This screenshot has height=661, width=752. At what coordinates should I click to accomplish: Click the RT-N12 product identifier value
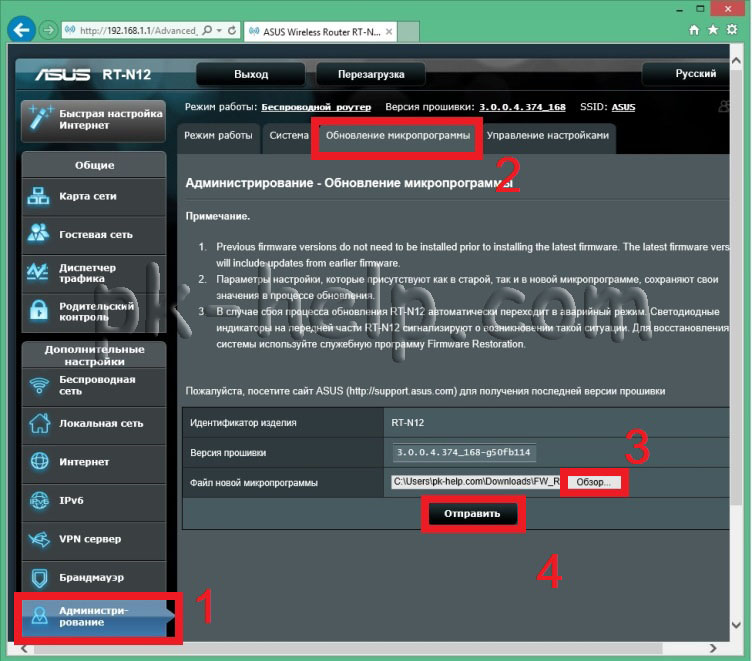[408, 423]
